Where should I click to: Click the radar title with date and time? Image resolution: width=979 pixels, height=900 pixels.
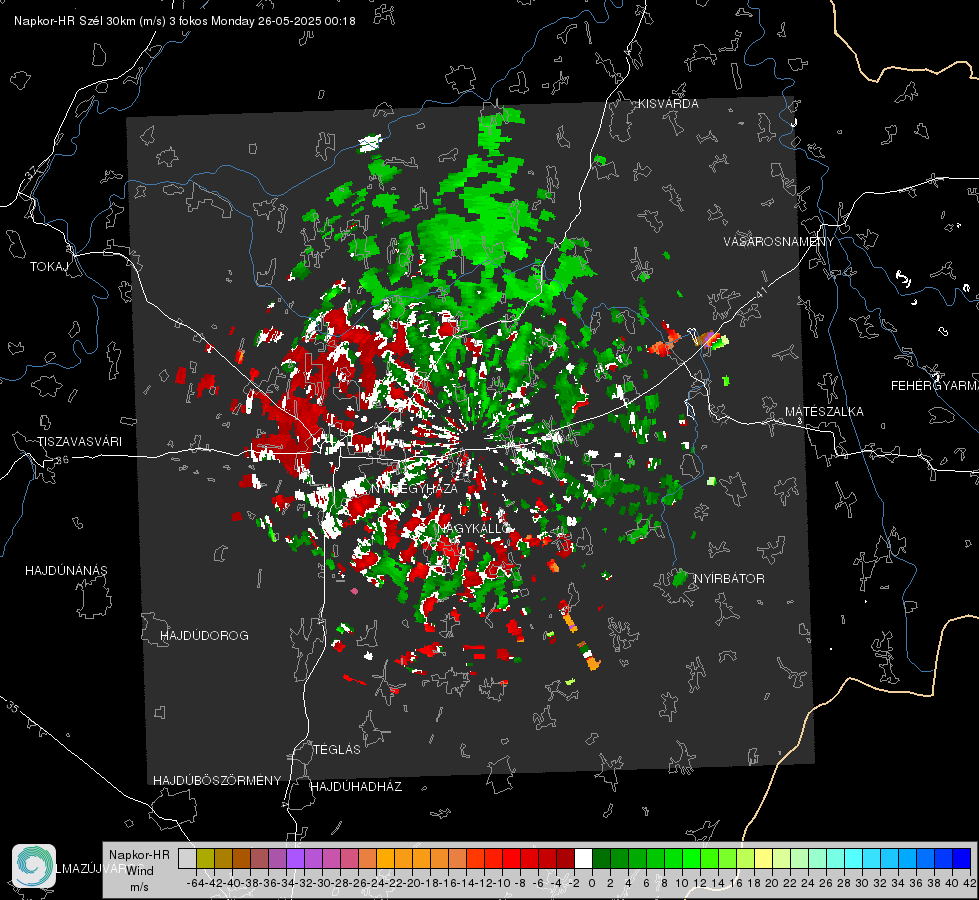tap(185, 21)
